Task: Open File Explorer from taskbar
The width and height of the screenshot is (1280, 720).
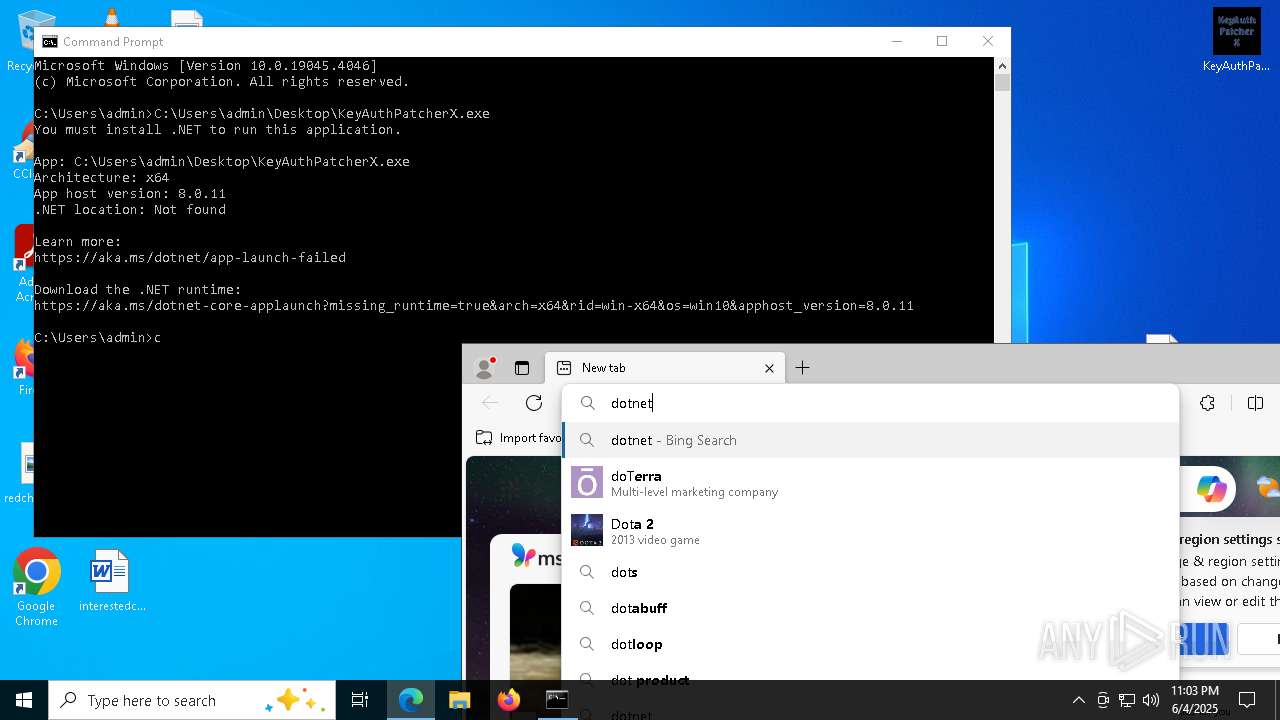Action: tap(460, 700)
